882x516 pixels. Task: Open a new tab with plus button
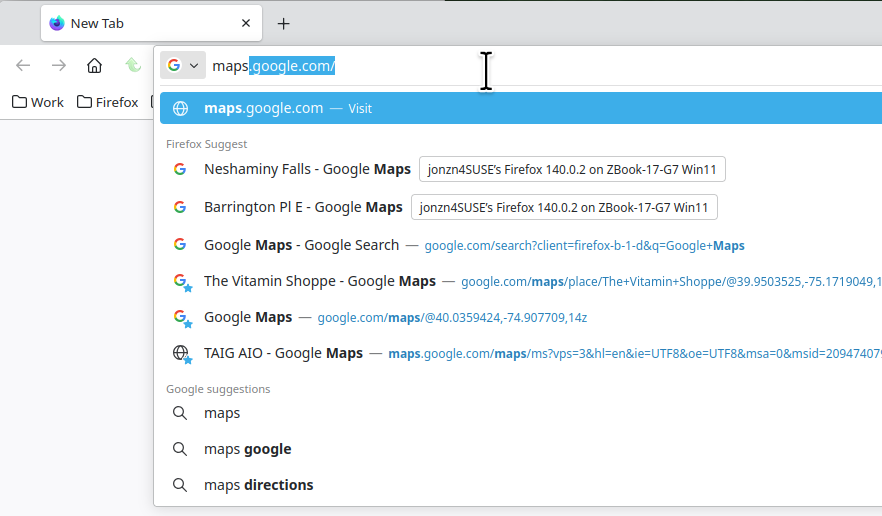(284, 24)
